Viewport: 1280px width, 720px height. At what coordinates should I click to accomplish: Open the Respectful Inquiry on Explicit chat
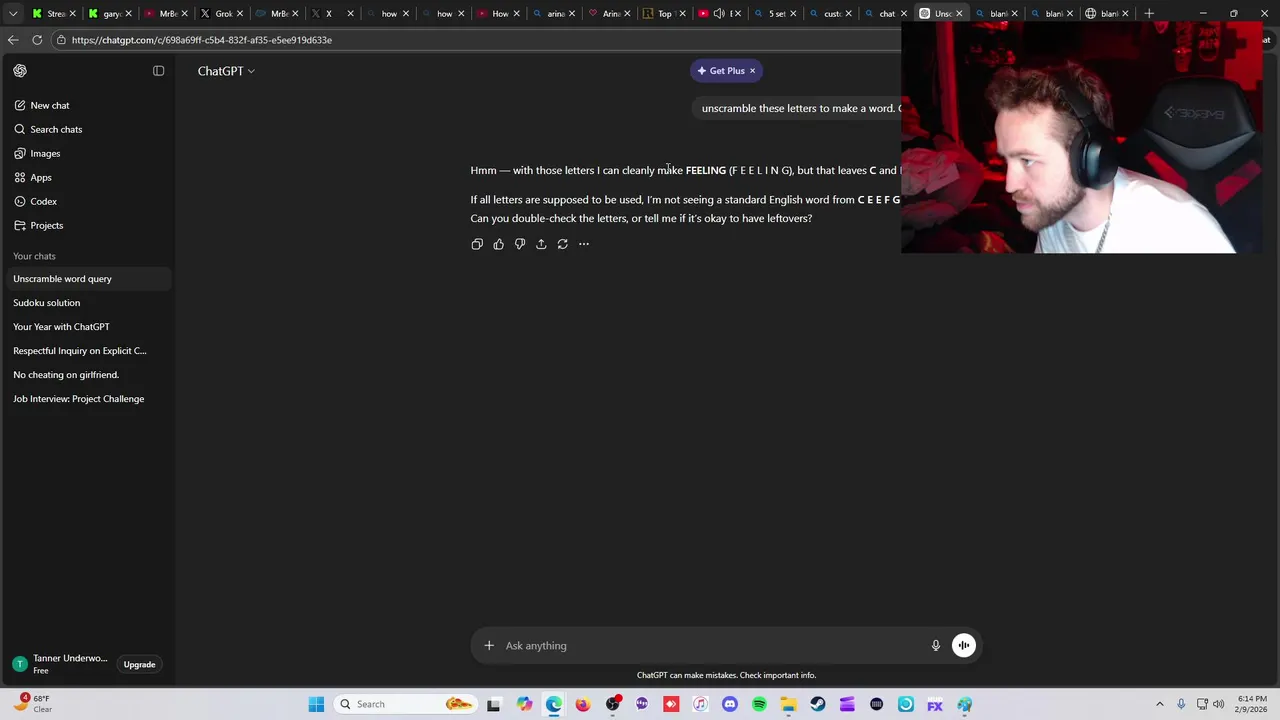tap(87, 351)
